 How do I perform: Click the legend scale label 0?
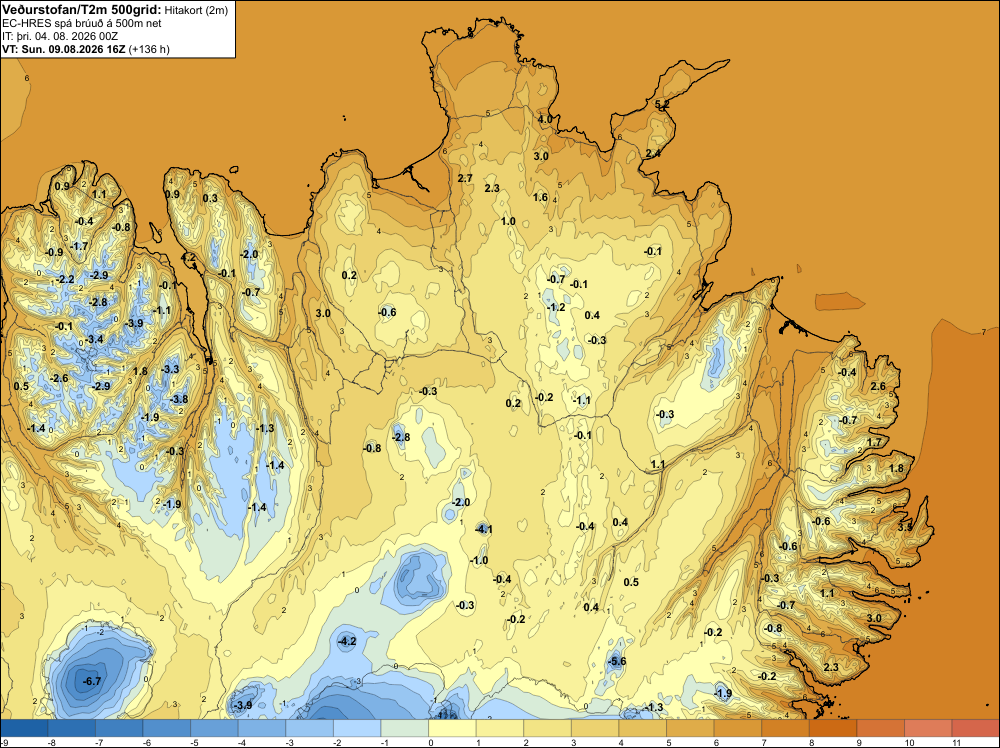(430, 742)
